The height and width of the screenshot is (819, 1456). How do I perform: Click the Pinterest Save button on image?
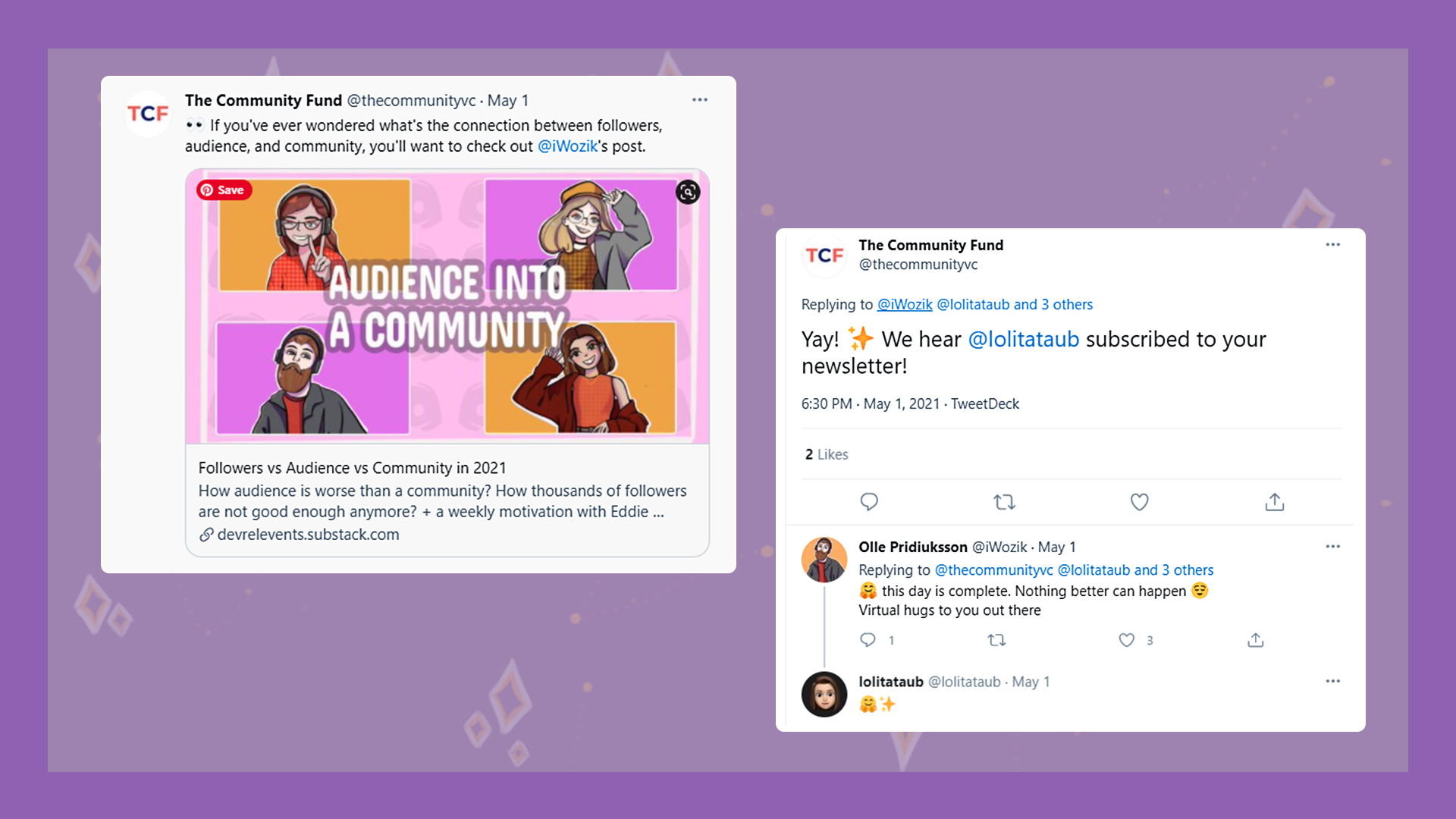(x=224, y=190)
